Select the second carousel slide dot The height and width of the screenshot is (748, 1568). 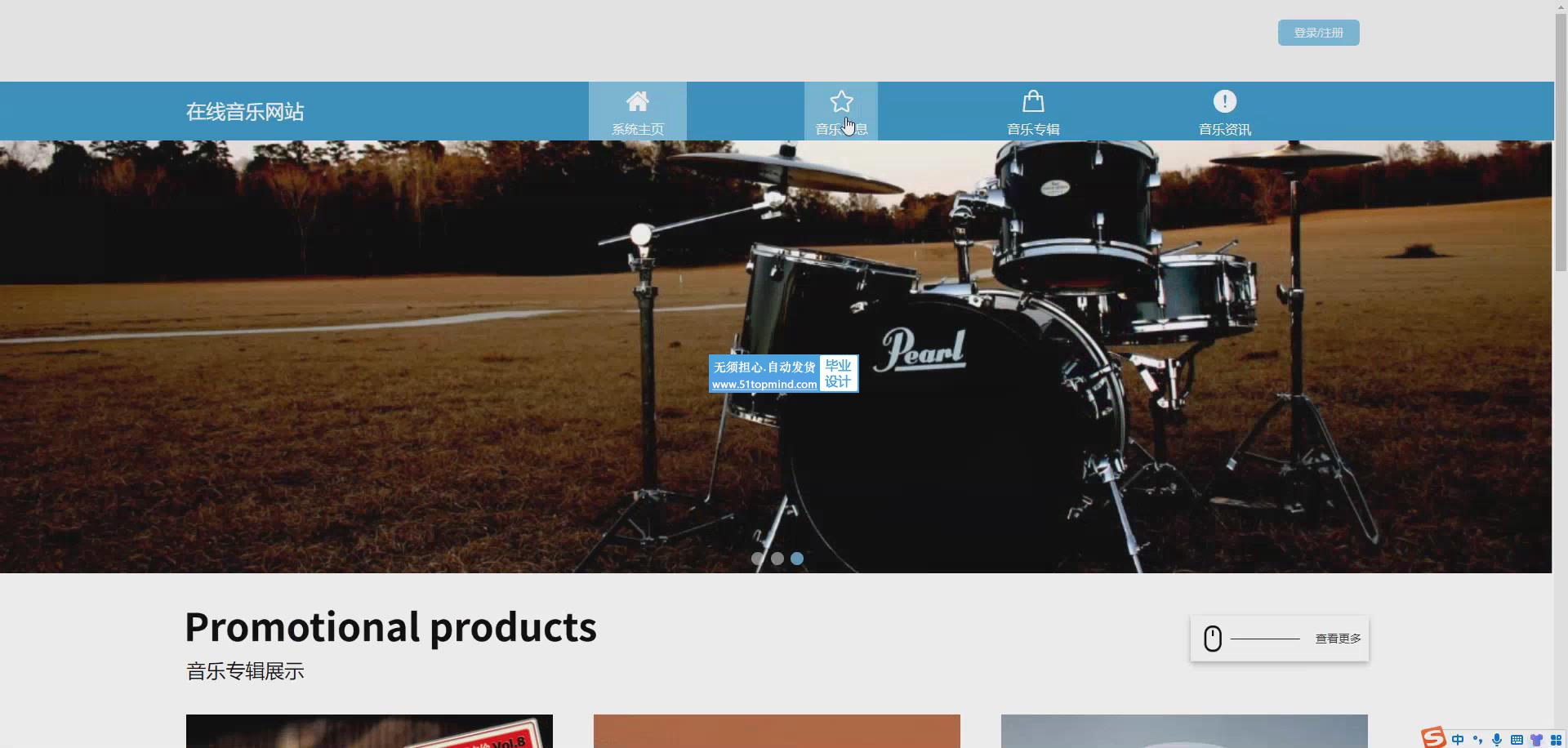(777, 559)
